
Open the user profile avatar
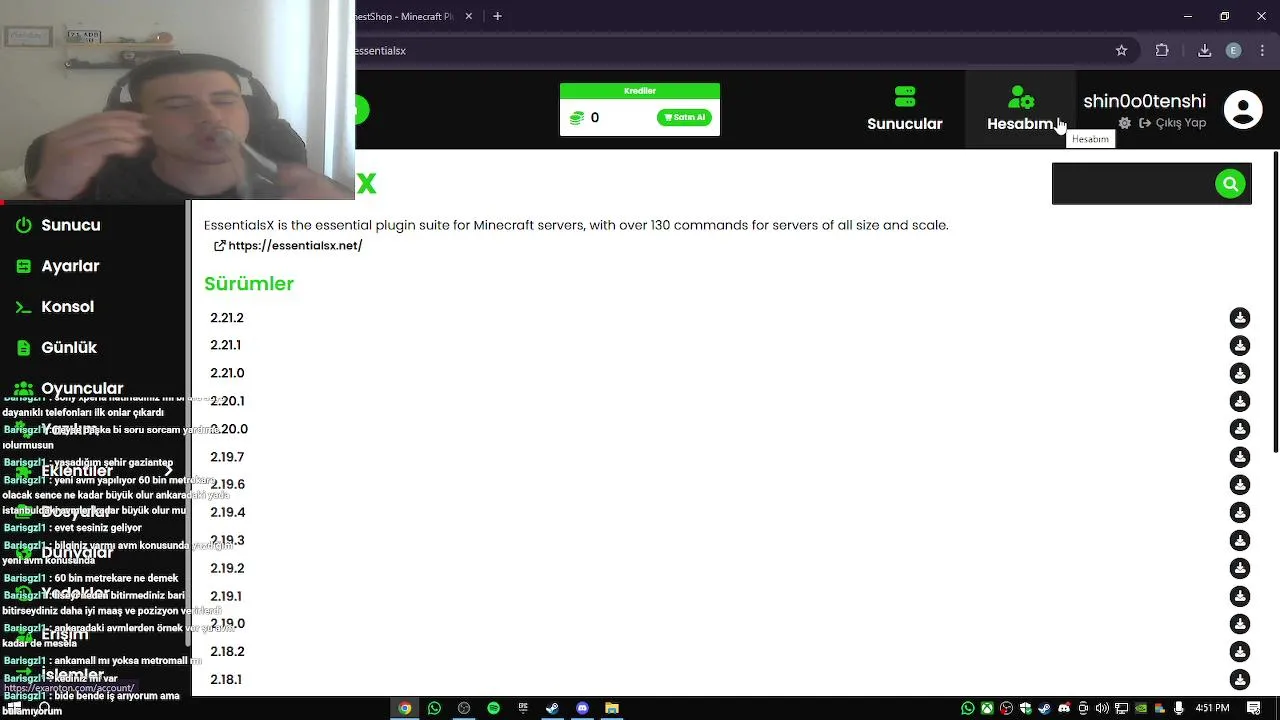(x=1243, y=110)
